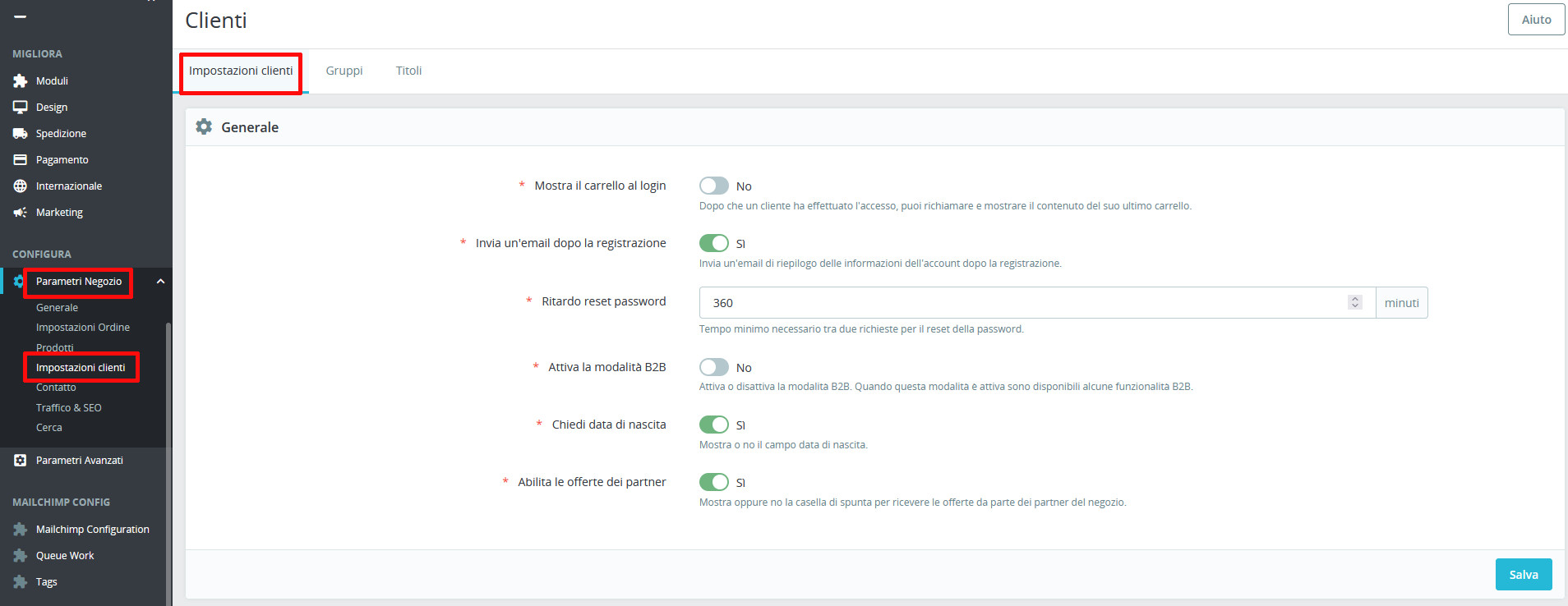Image resolution: width=1568 pixels, height=606 pixels.
Task: Go to Prodotti submenu link
Action: tap(55, 348)
